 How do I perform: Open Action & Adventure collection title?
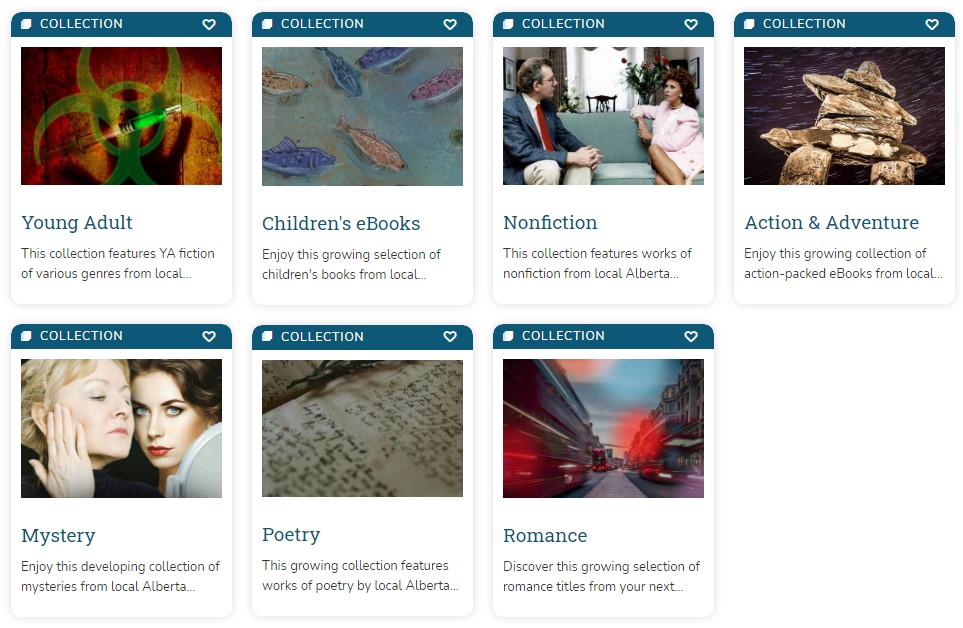[831, 223]
